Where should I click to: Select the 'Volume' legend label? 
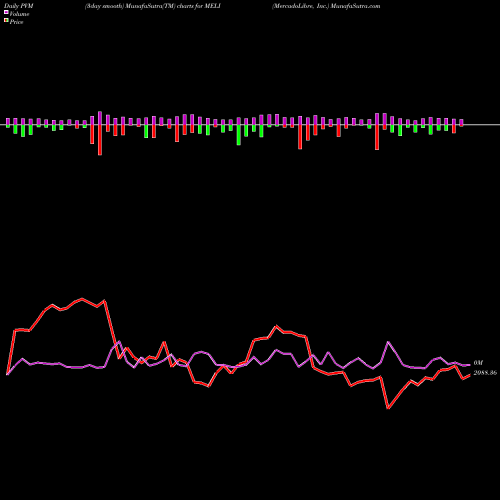pyautogui.click(x=19, y=14)
